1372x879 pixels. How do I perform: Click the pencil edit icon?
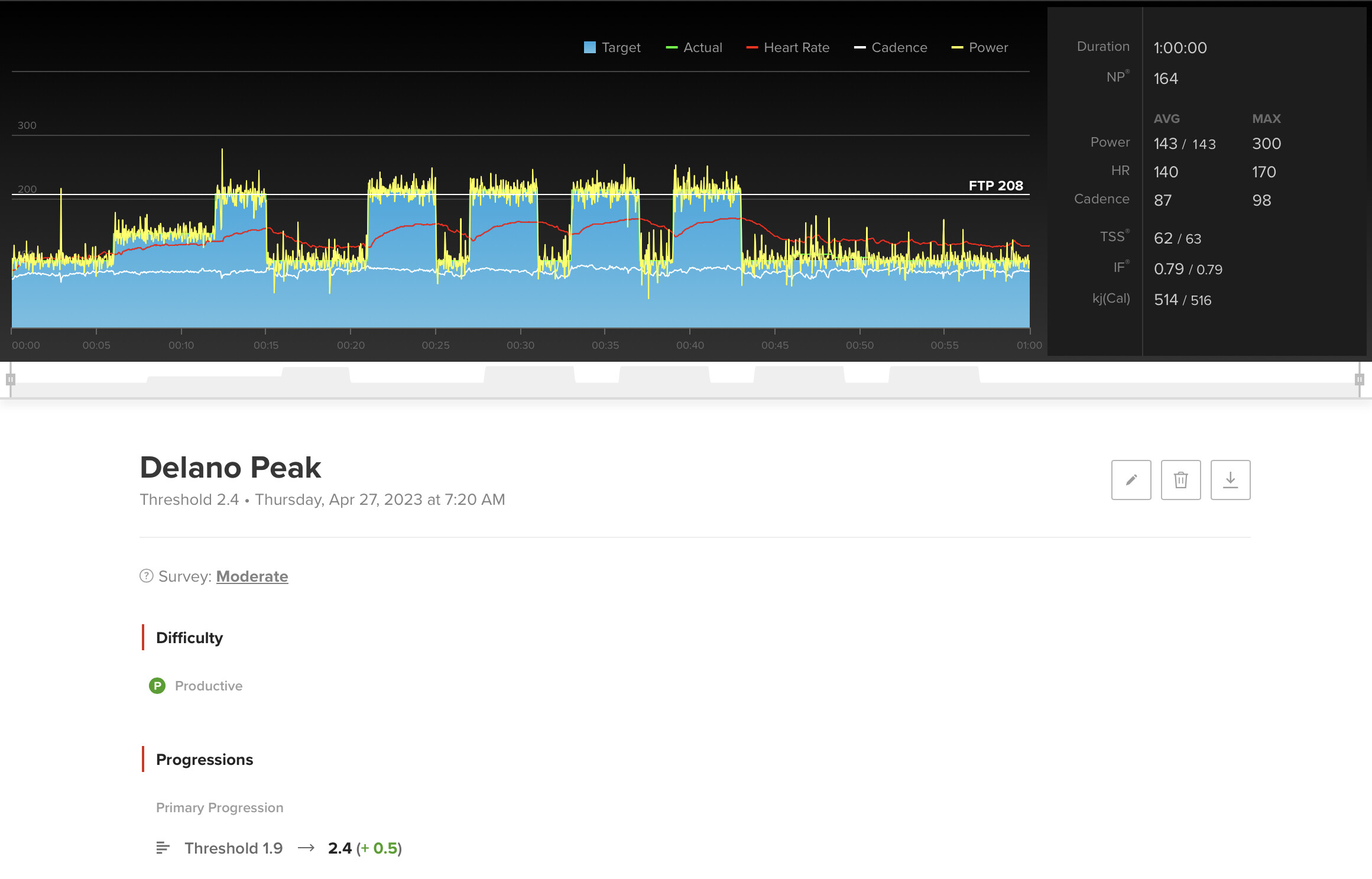pyautogui.click(x=1131, y=480)
